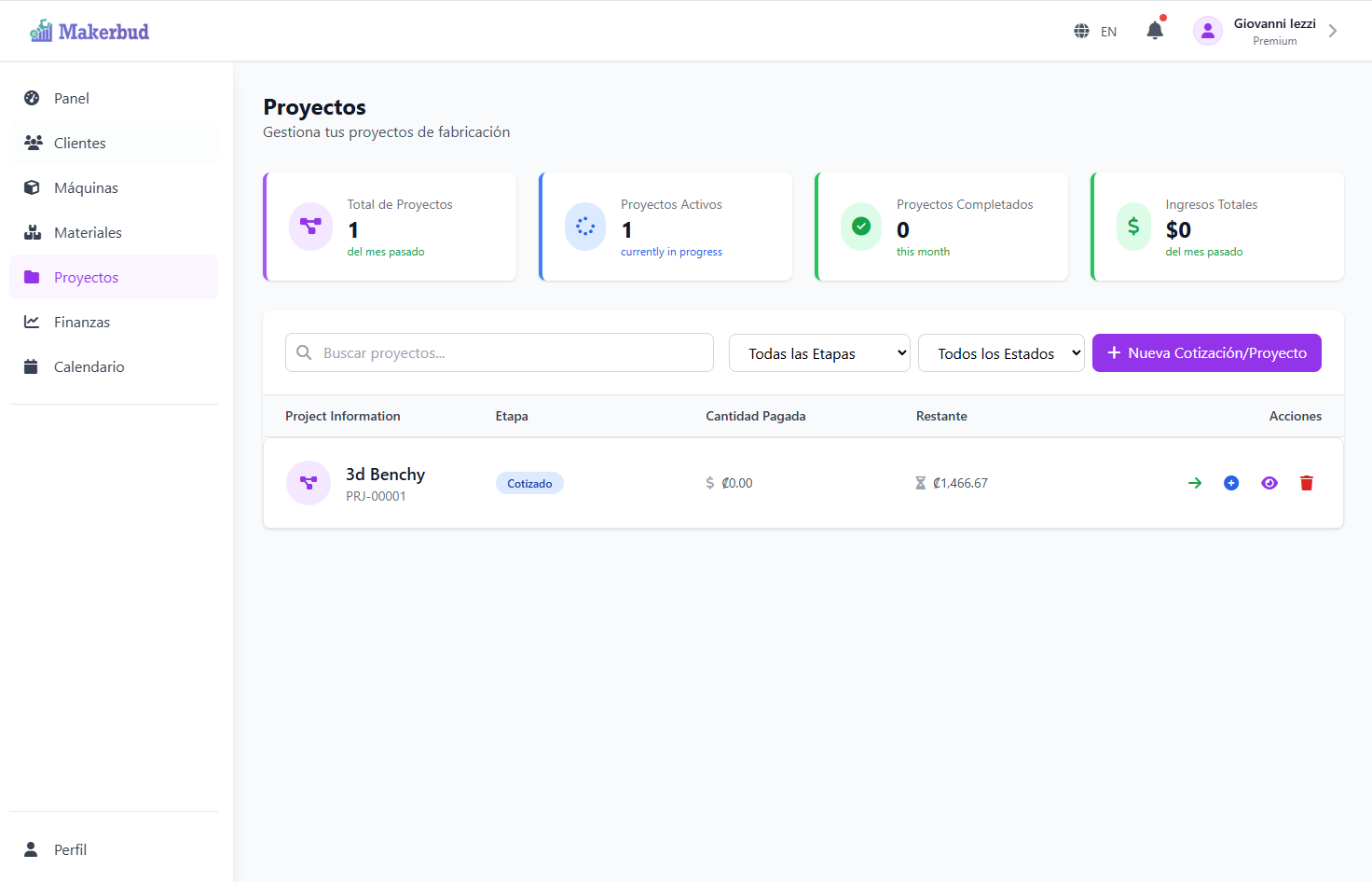The height and width of the screenshot is (882, 1372).
Task: Navigate to Finanzas section
Action: click(x=82, y=322)
